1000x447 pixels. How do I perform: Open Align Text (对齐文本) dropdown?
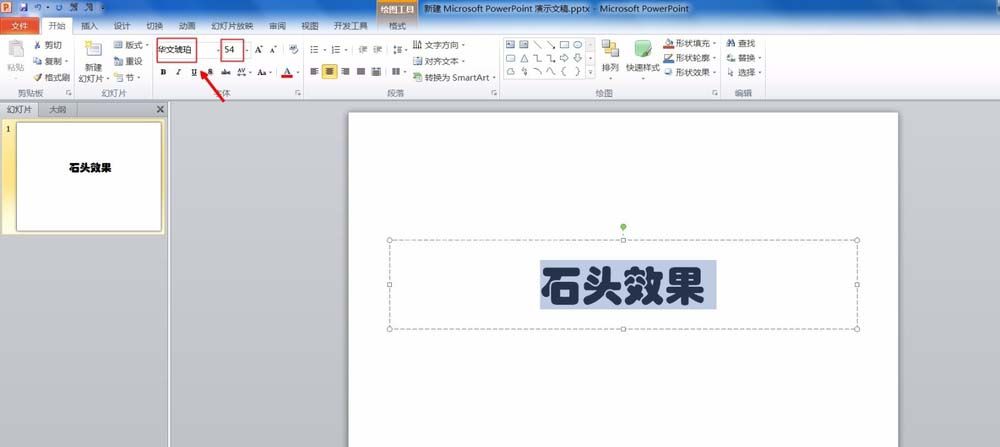439,61
